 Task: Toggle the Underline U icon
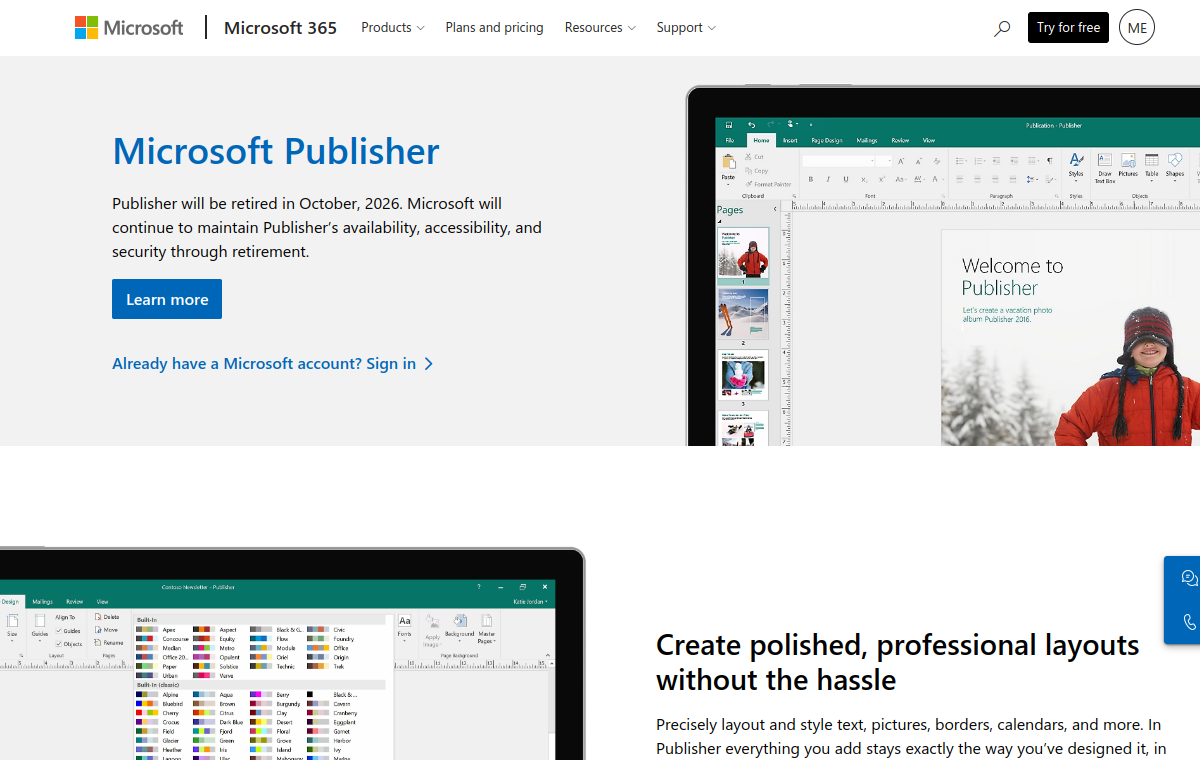click(846, 179)
